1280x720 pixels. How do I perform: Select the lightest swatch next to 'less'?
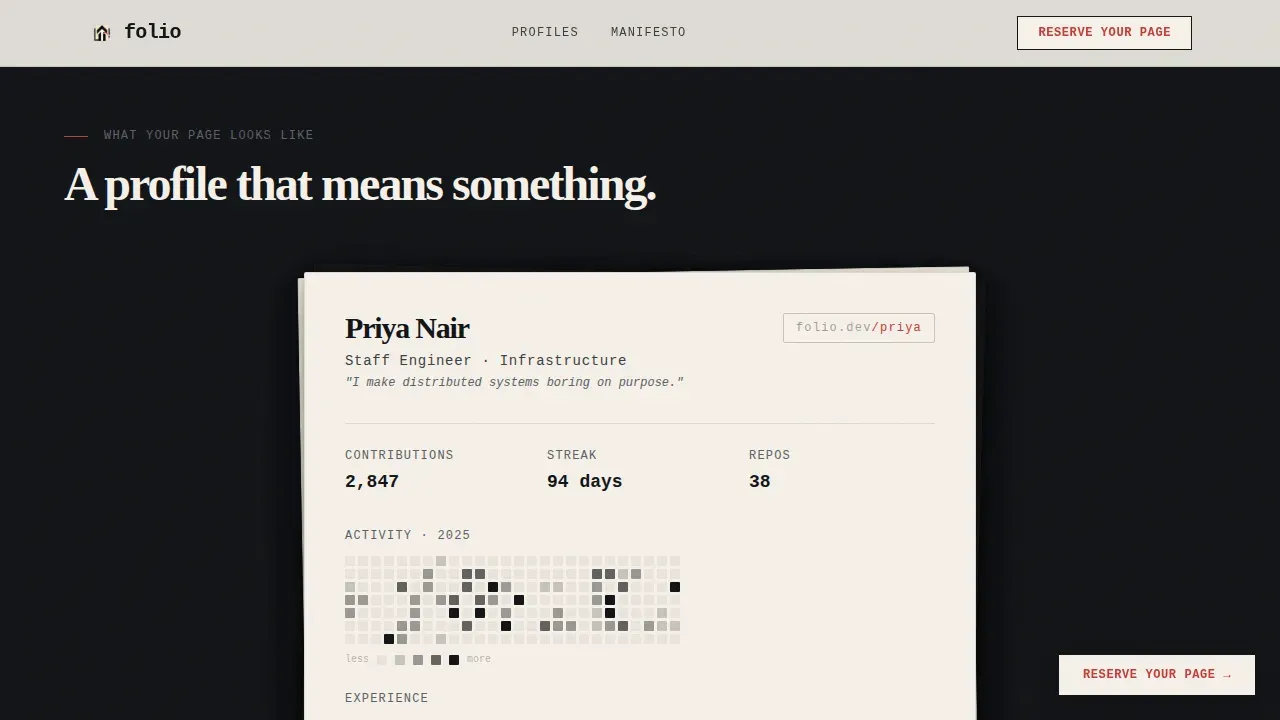tap(382, 660)
